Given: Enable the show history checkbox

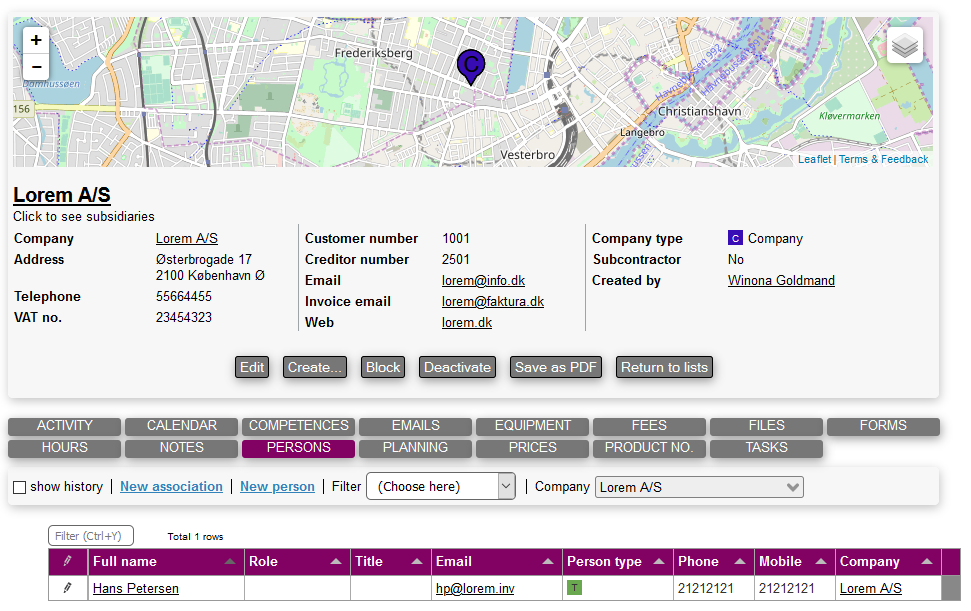Looking at the screenshot, I should click(x=19, y=487).
